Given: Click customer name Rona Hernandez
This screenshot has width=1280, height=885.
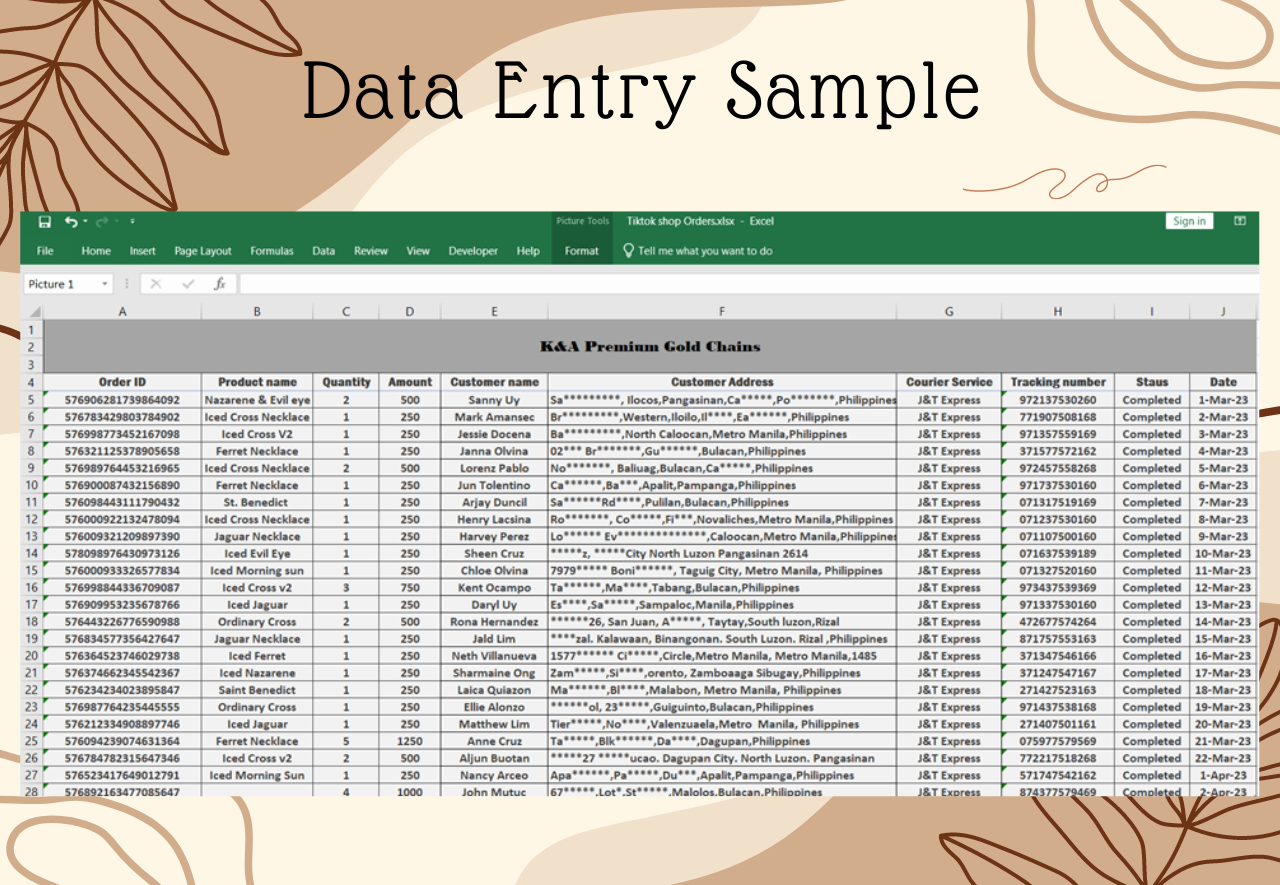Looking at the screenshot, I should click(x=494, y=622).
